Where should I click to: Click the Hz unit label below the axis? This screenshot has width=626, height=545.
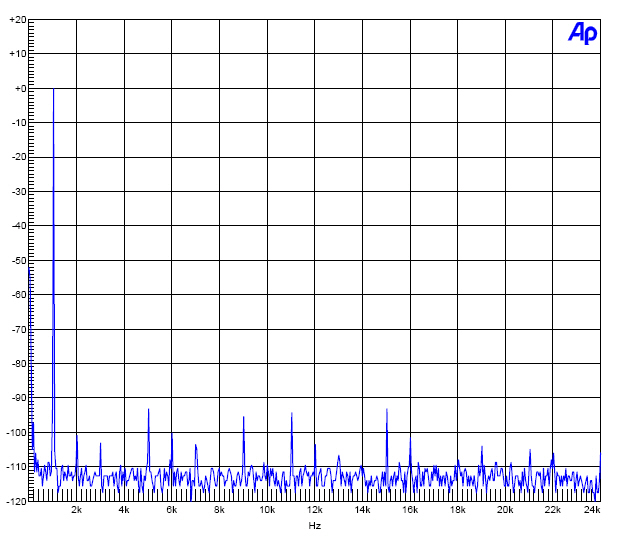coord(314,525)
